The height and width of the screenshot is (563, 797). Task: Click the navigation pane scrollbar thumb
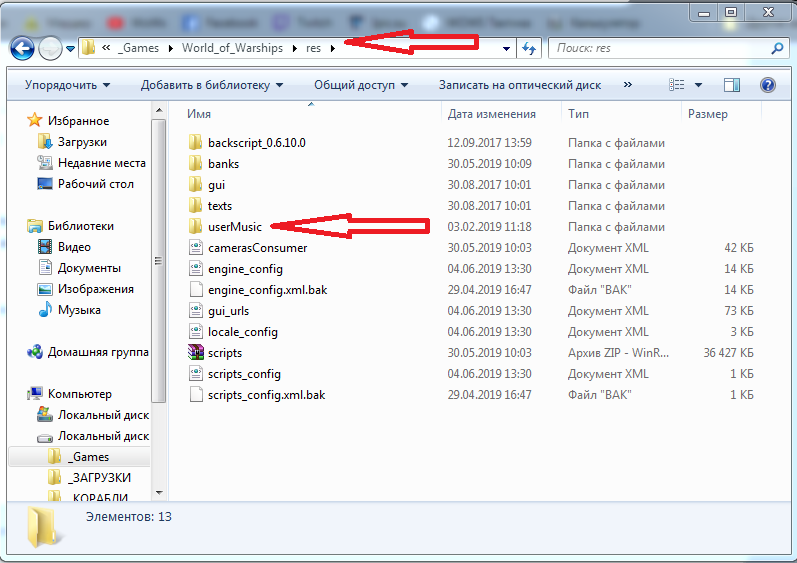pyautogui.click(x=159, y=260)
